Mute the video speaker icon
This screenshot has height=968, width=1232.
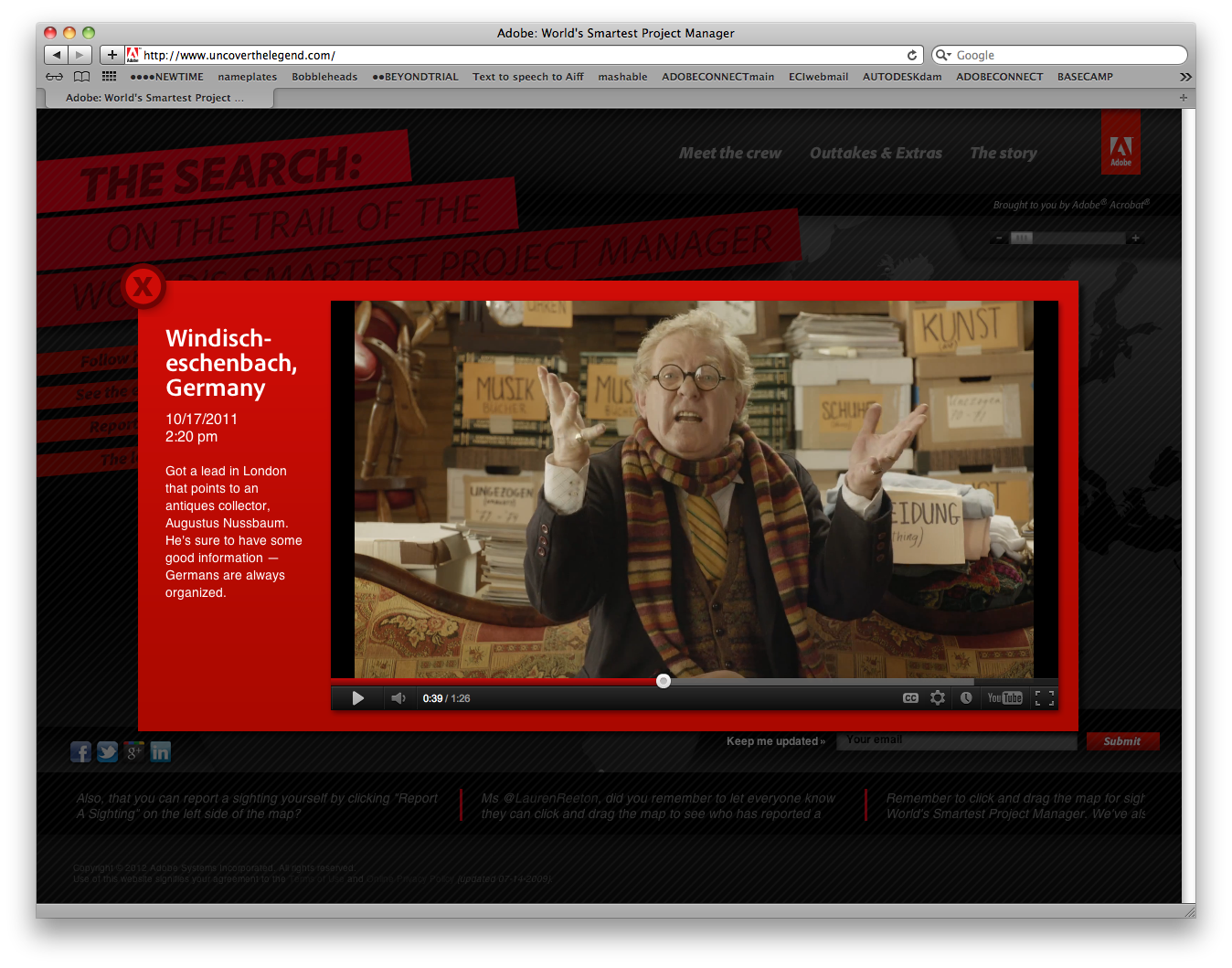pos(398,698)
